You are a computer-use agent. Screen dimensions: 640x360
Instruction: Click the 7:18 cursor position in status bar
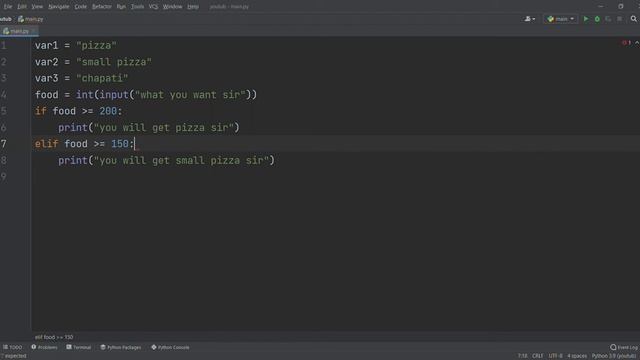[522, 356]
